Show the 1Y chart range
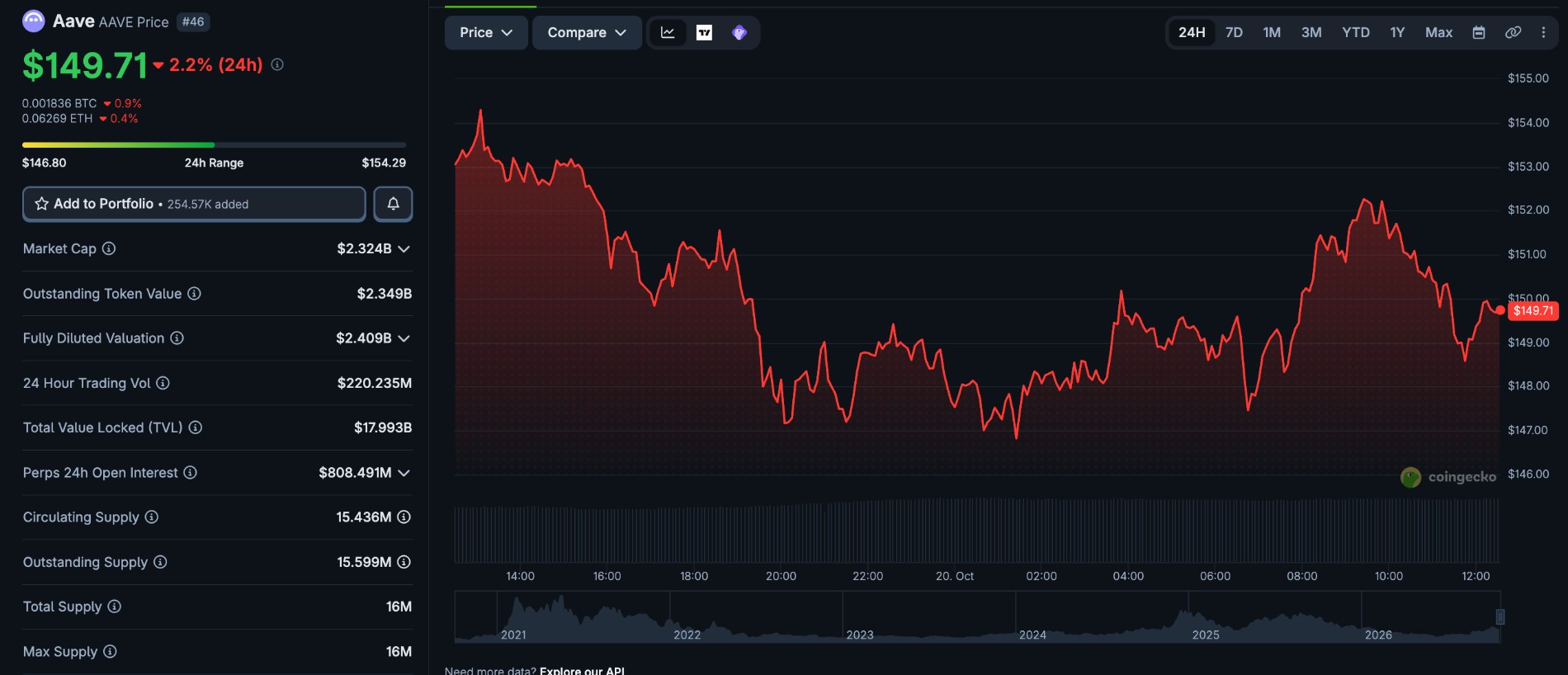 [1397, 33]
